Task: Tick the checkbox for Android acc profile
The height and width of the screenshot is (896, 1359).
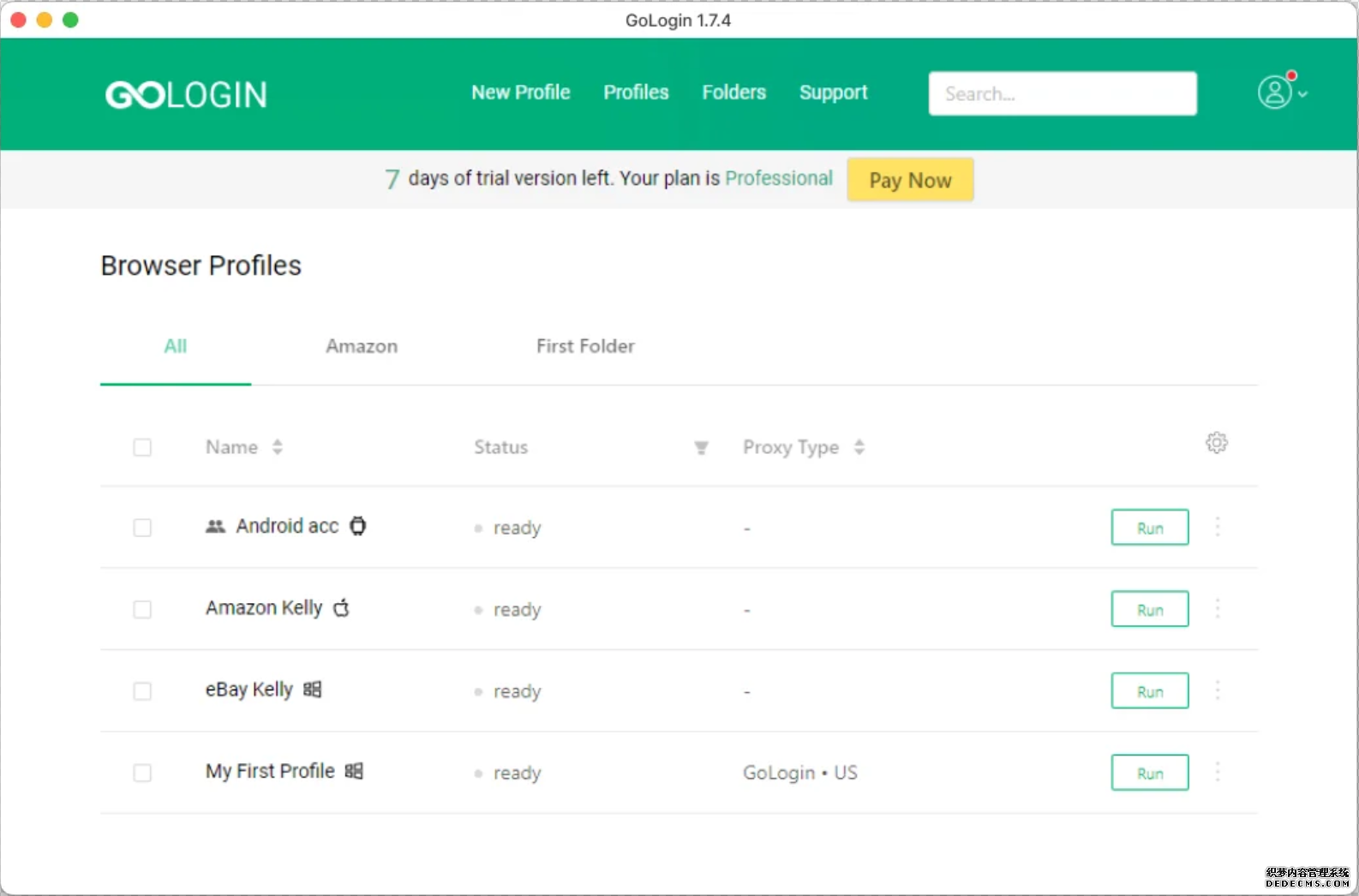Action: (x=142, y=528)
